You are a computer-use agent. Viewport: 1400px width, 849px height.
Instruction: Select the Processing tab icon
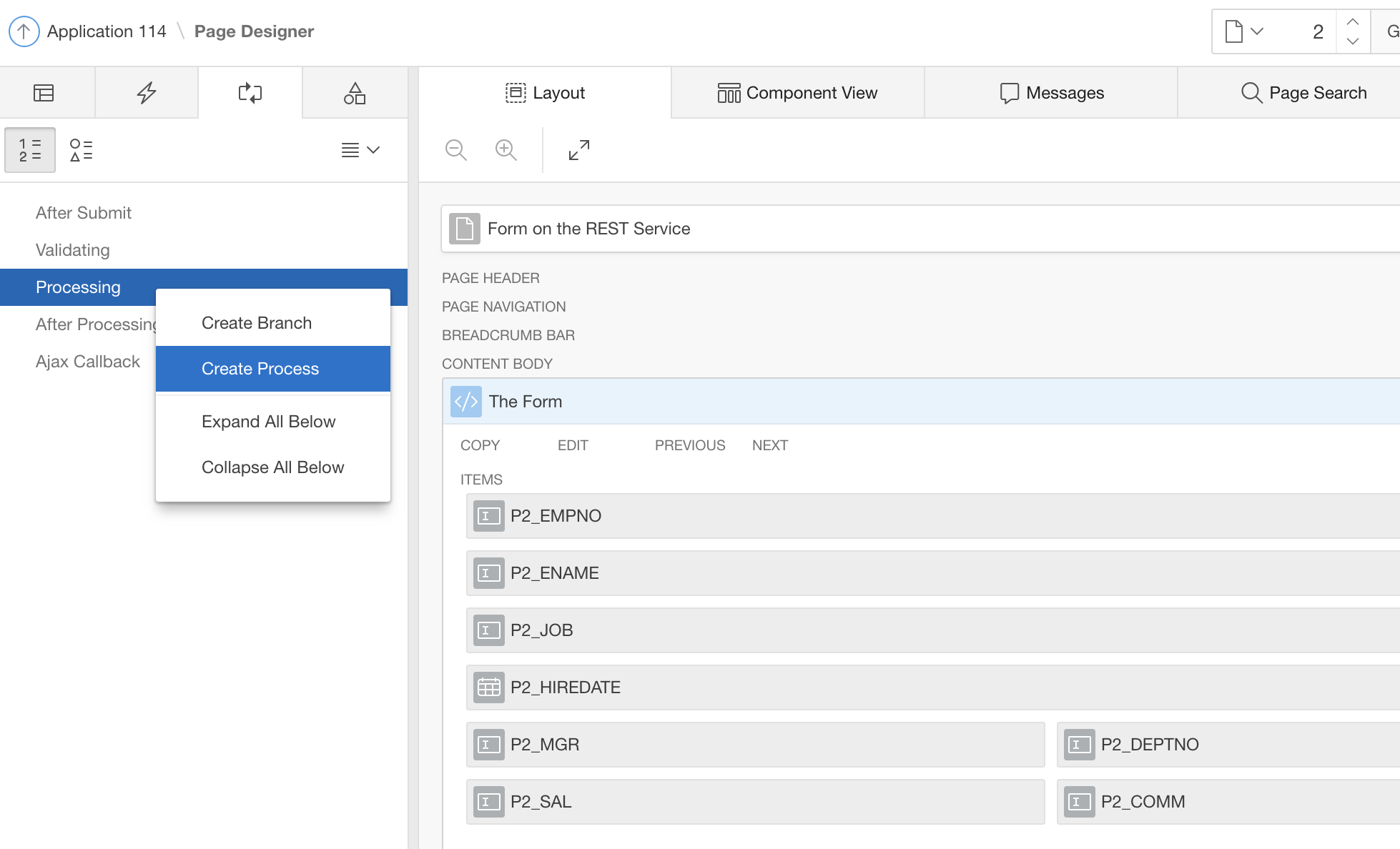[250, 93]
